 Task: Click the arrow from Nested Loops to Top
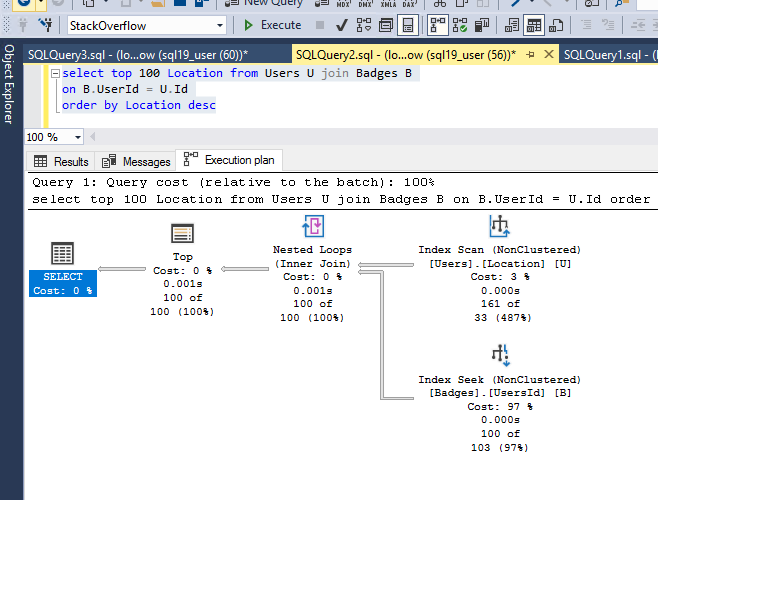245,269
